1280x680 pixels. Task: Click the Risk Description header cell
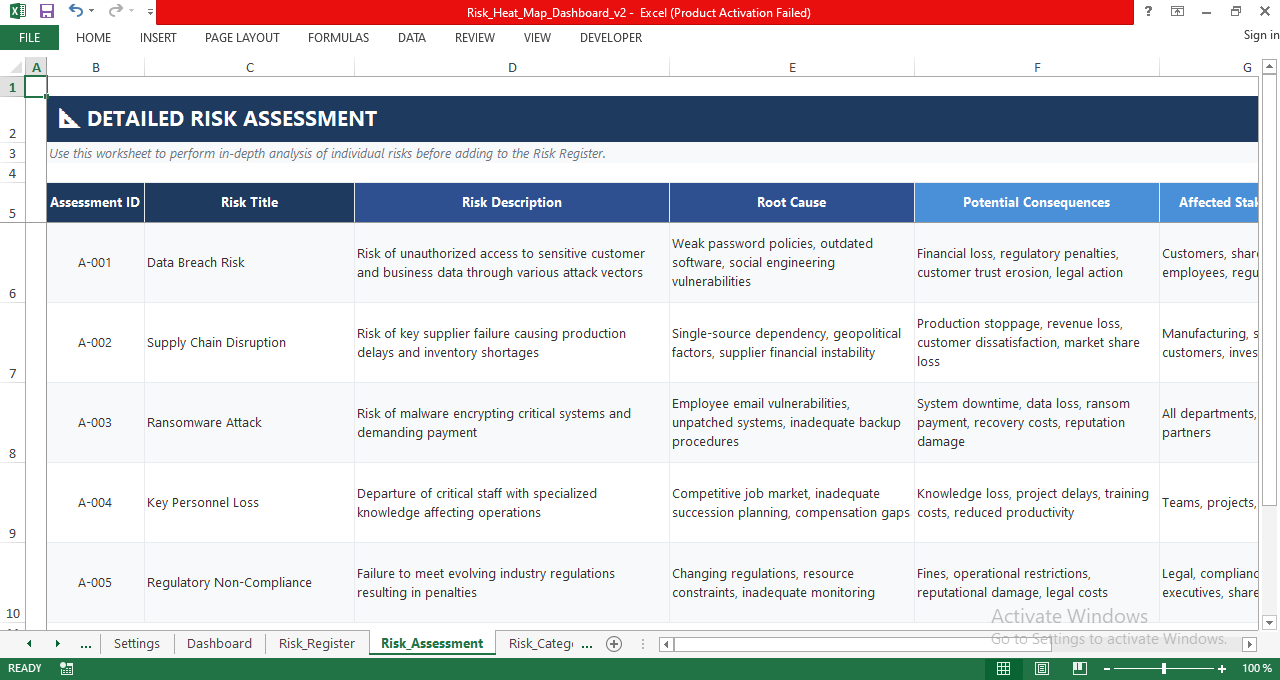(x=512, y=202)
